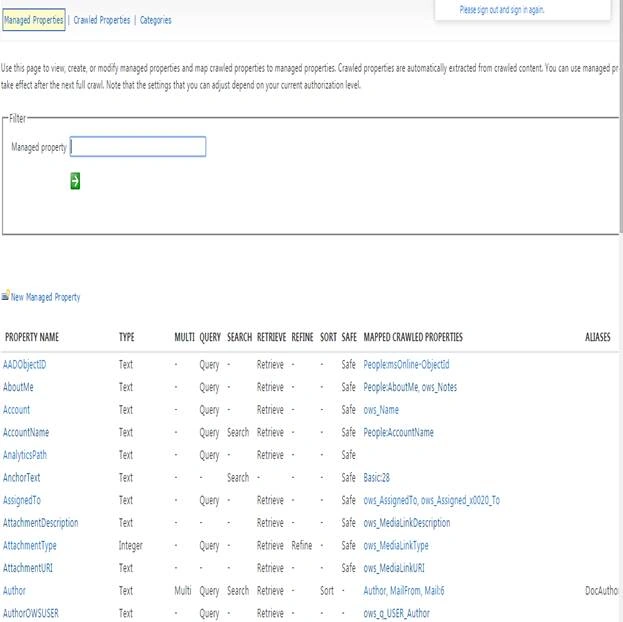This screenshot has height=622, width=623.
Task: Open the AttachmentType property
Action: 29,545
